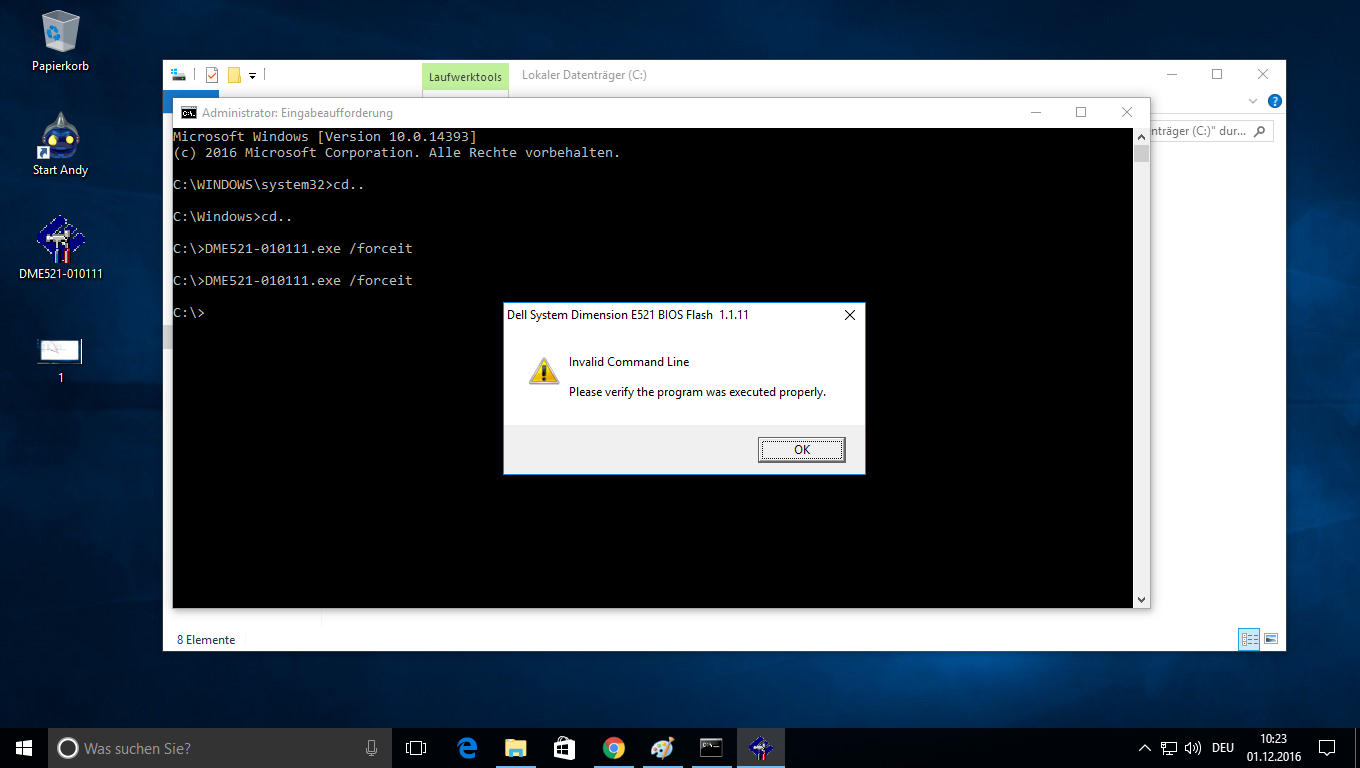
Task: Launch Google Chrome from the taskbar
Action: coord(613,748)
